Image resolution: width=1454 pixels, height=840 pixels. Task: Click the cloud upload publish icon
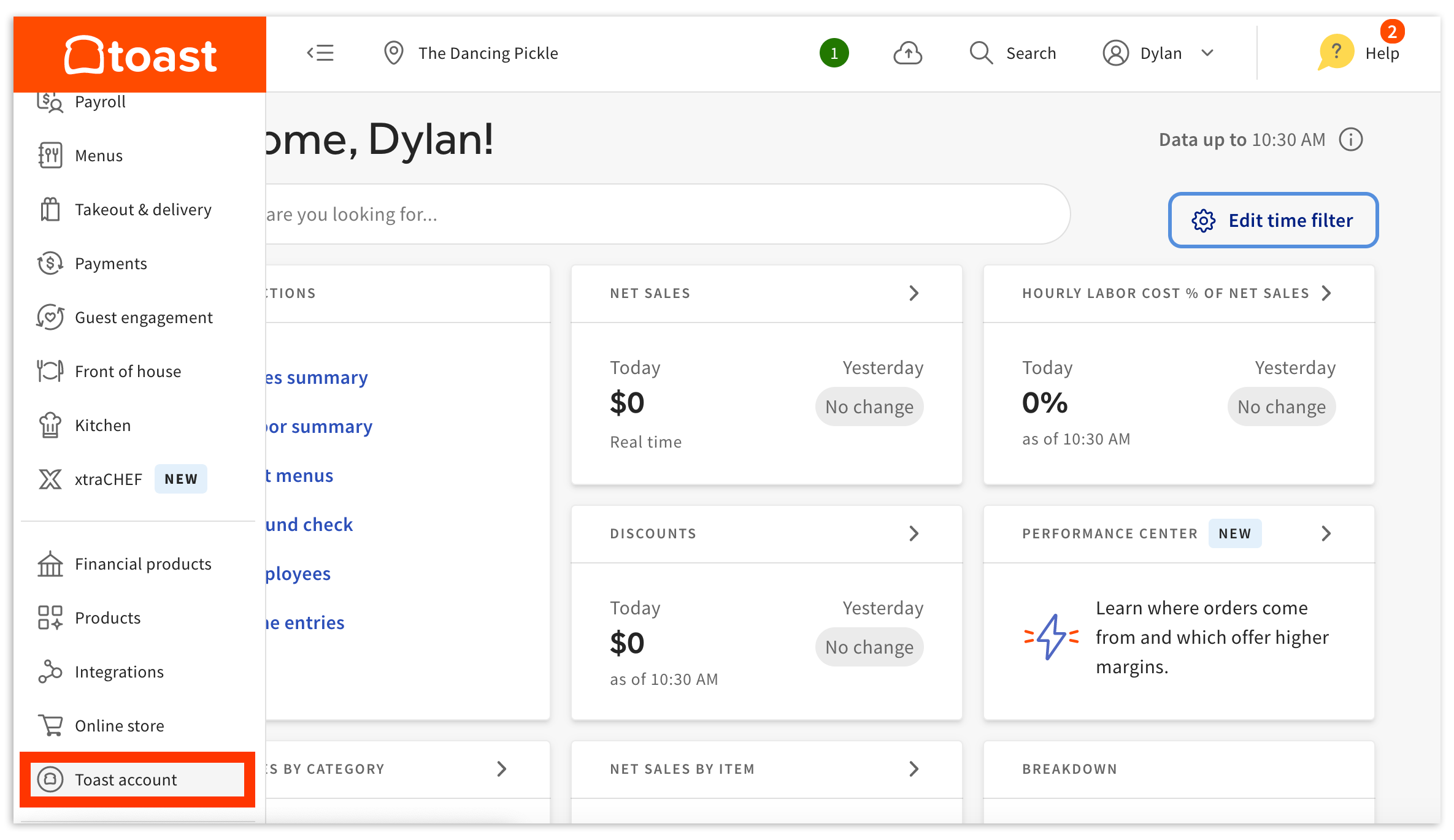tap(907, 53)
